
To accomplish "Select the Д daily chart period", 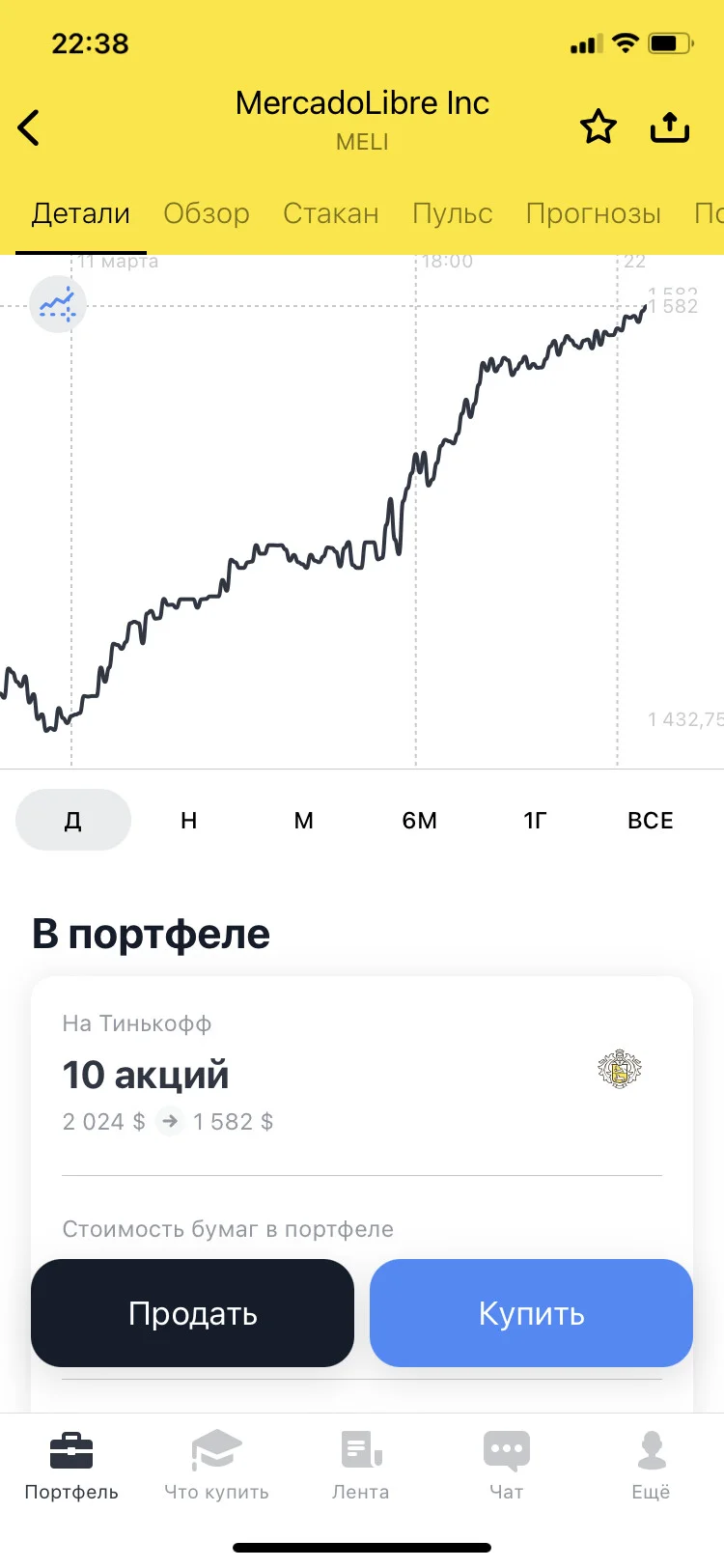I will (73, 820).
